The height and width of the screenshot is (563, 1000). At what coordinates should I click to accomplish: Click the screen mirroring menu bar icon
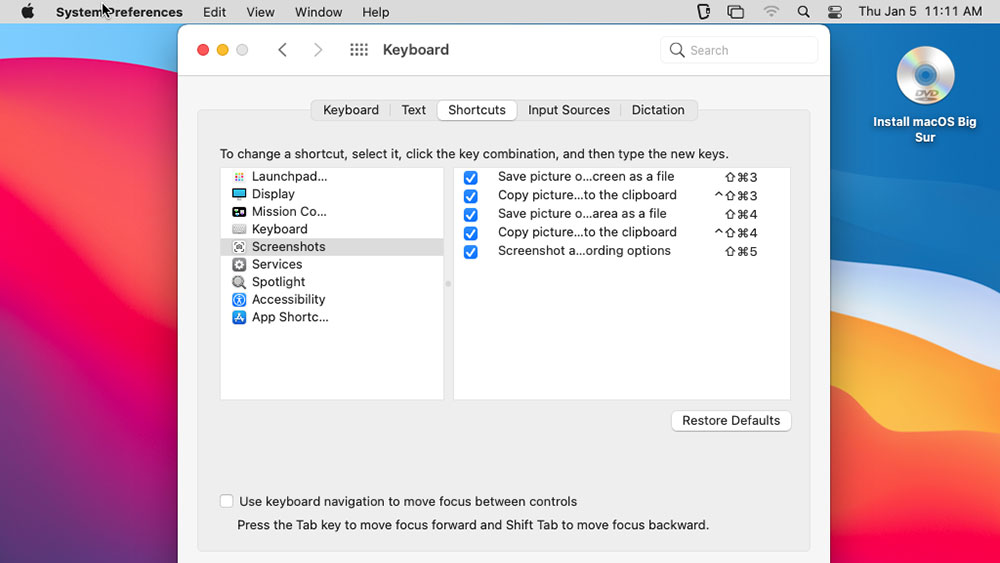[x=735, y=11]
